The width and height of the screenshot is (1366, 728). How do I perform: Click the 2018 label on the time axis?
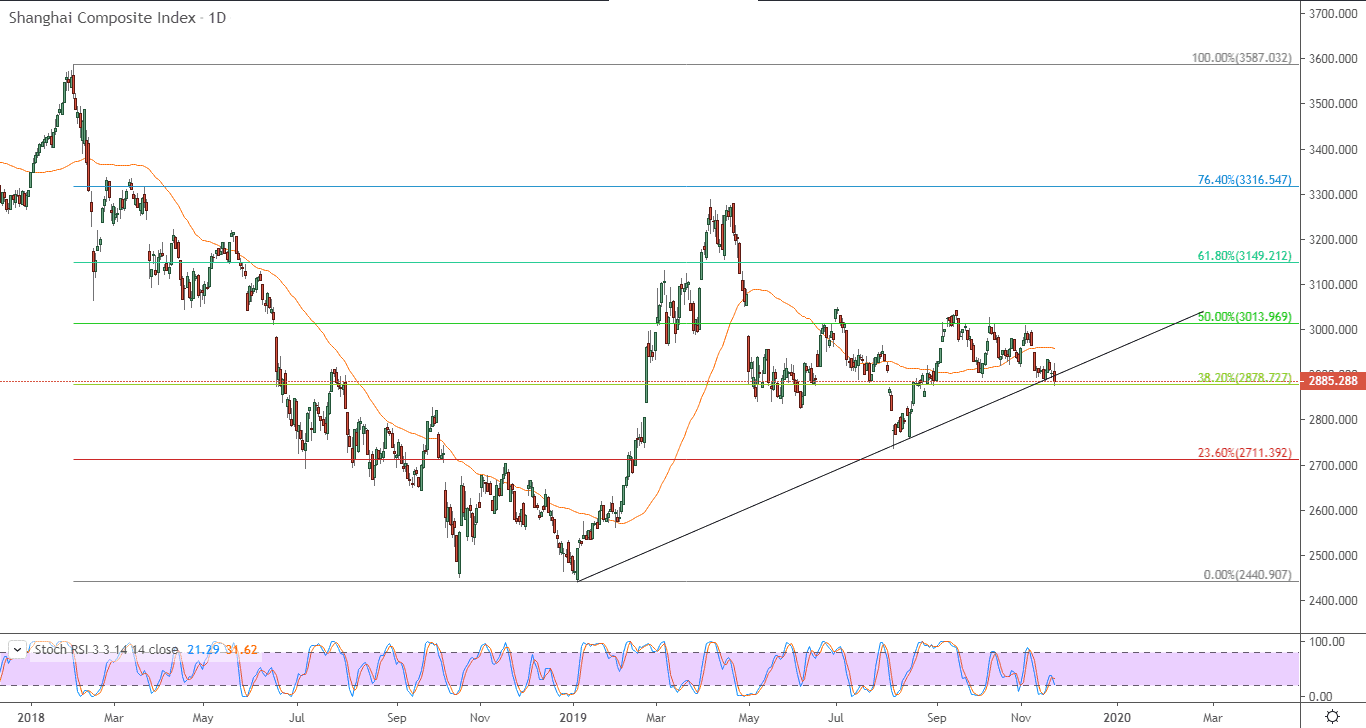click(31, 717)
